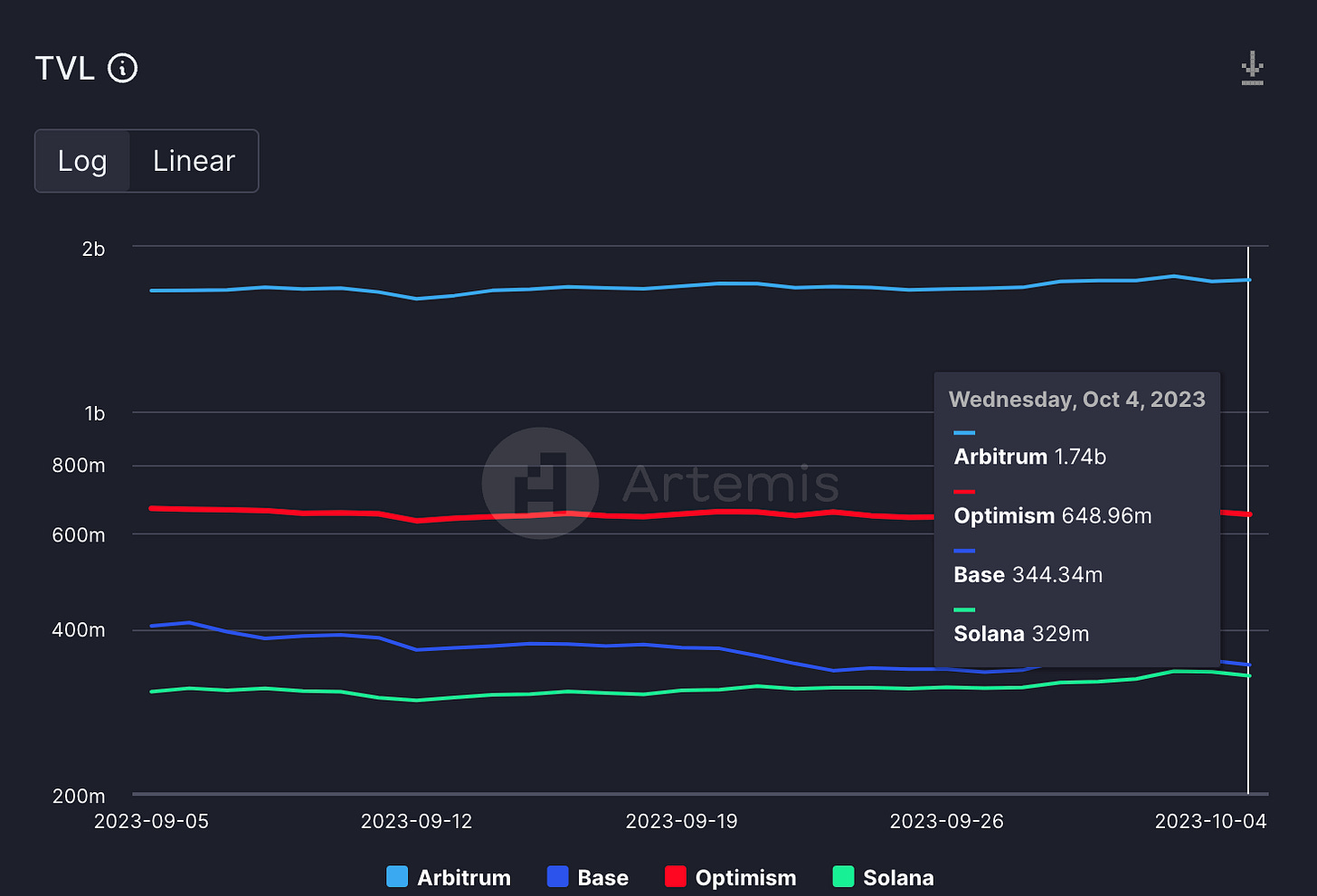This screenshot has height=896, width=1317.
Task: Toggle the Optimism series in the legend
Action: click(731, 877)
